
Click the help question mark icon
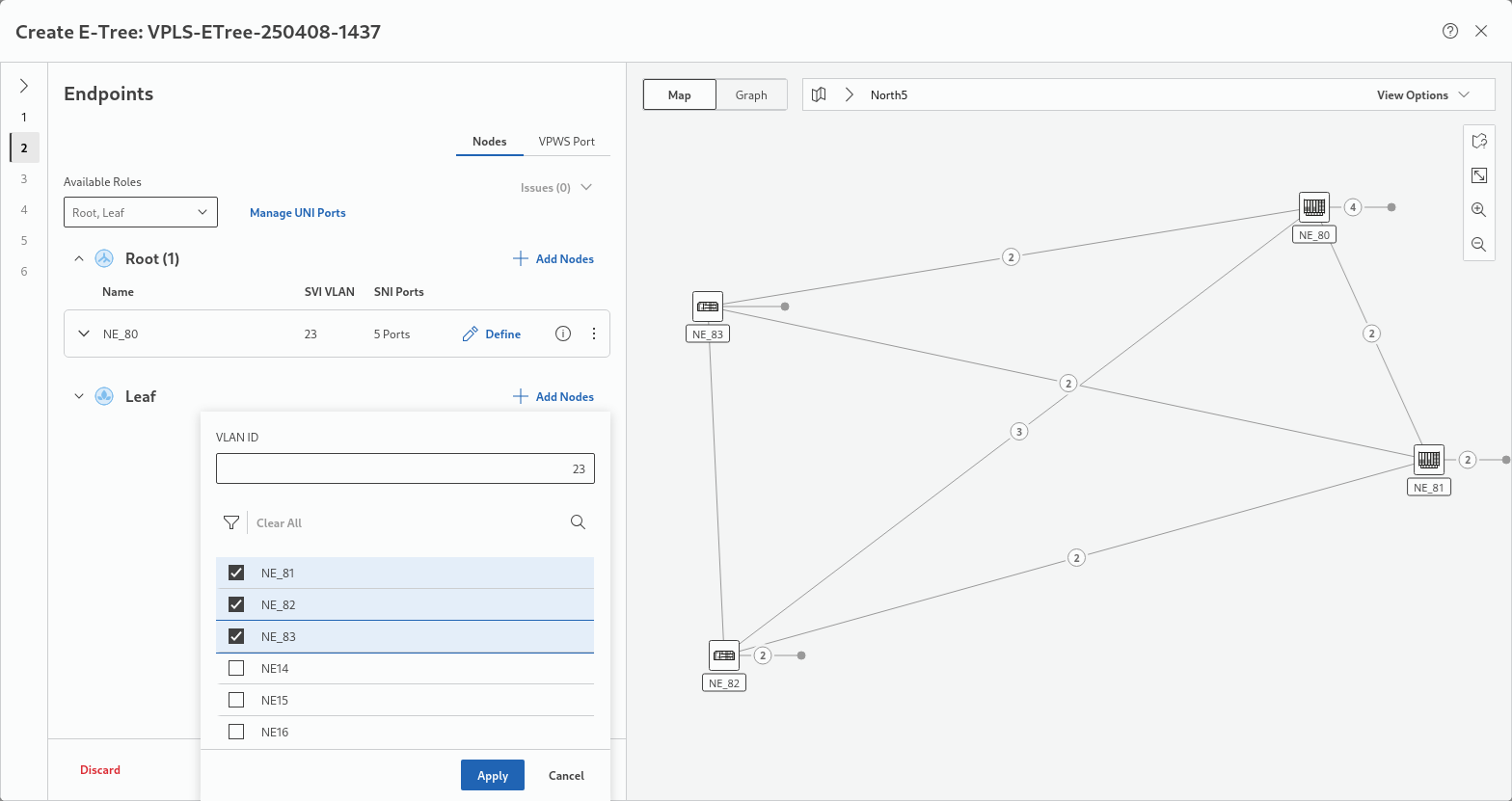tap(1449, 31)
